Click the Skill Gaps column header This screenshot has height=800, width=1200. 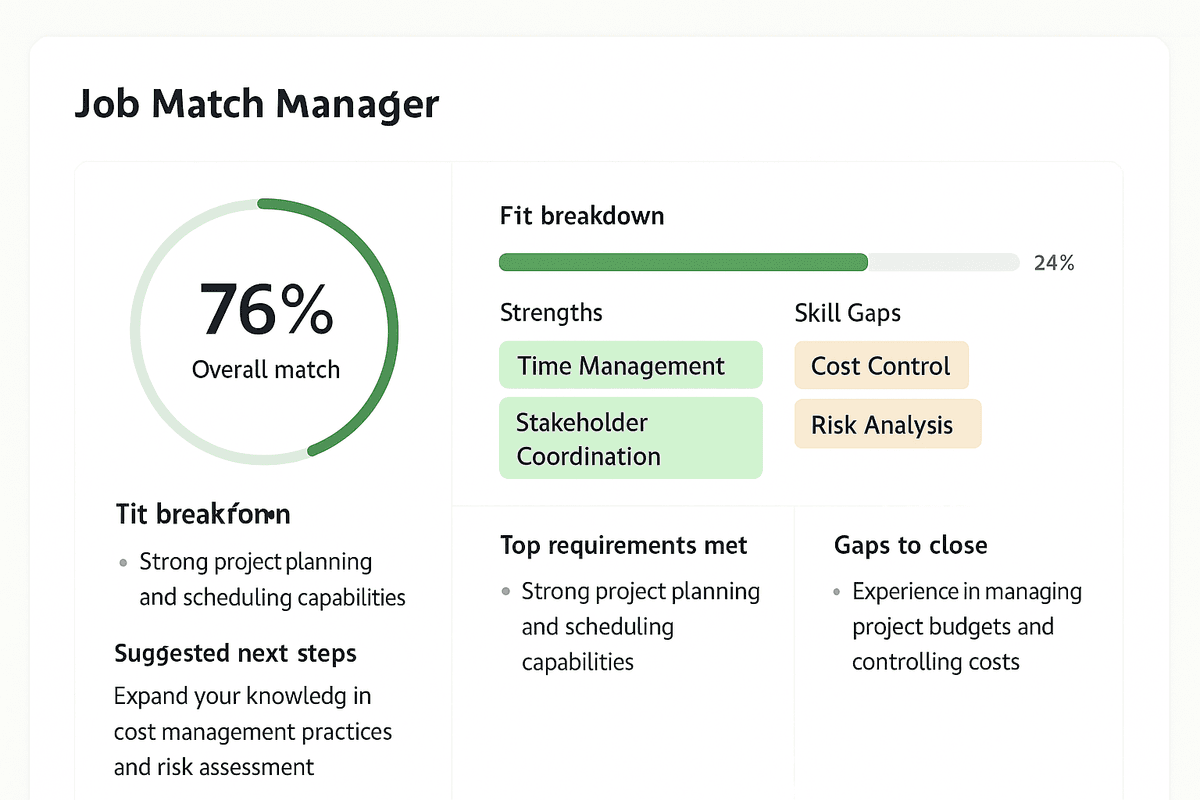pyautogui.click(x=847, y=312)
